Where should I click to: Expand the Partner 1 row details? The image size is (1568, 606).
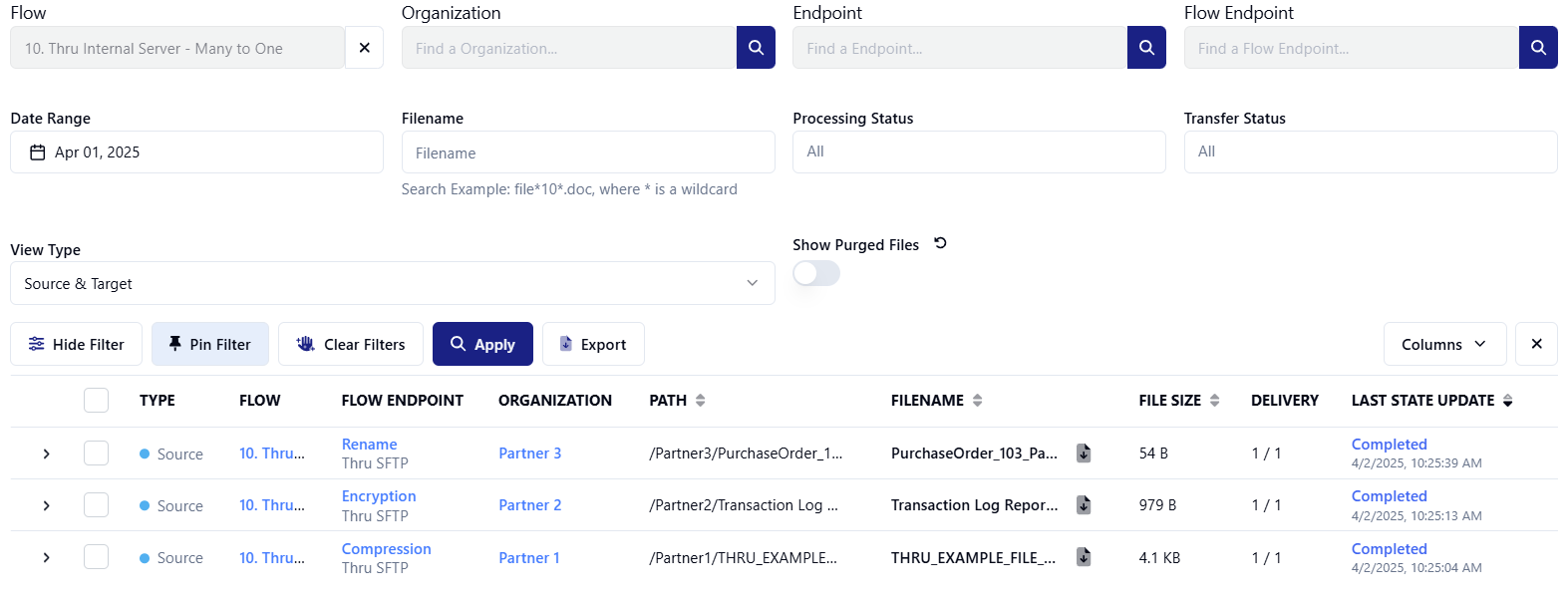[46, 557]
